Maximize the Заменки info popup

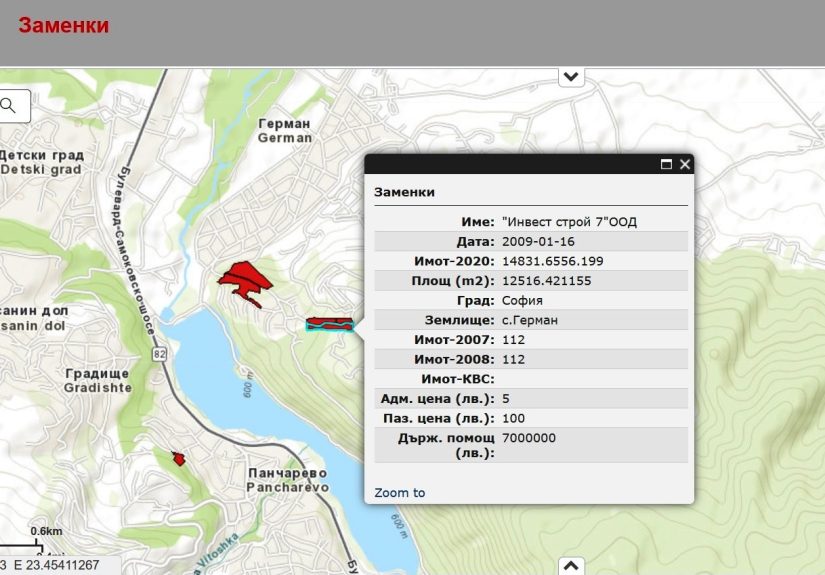666,165
